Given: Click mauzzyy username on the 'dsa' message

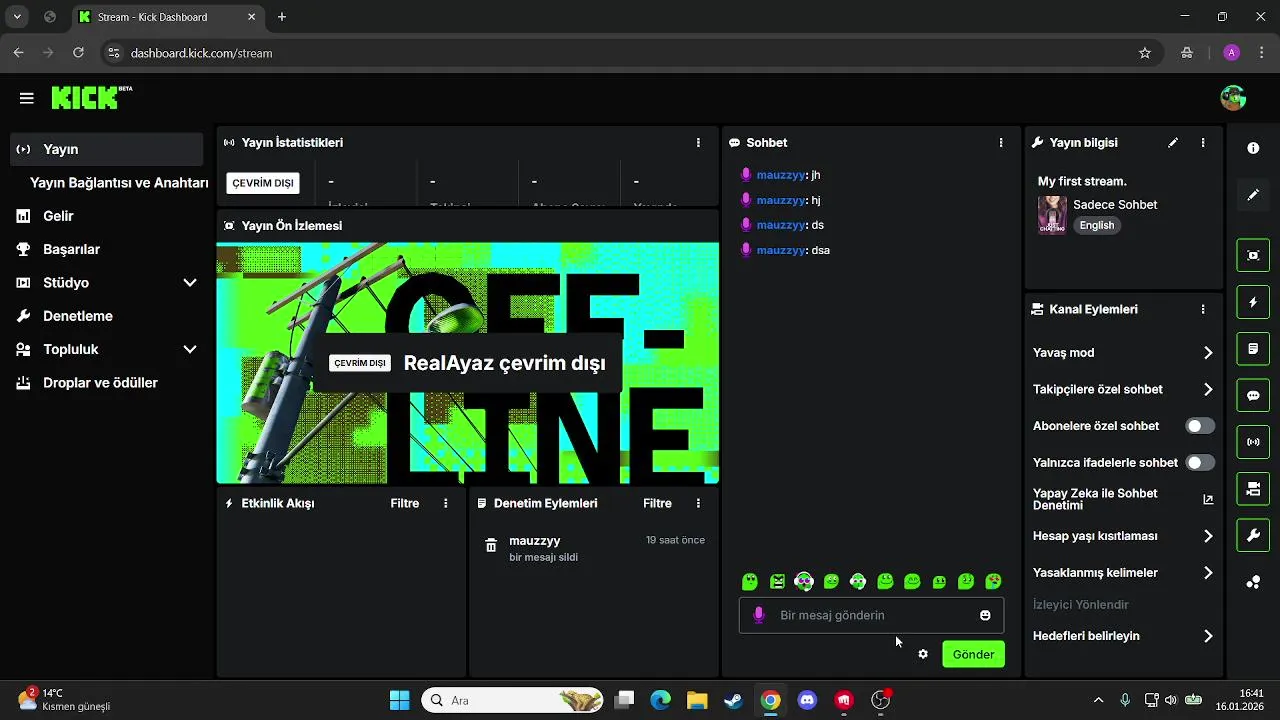Looking at the screenshot, I should [780, 250].
